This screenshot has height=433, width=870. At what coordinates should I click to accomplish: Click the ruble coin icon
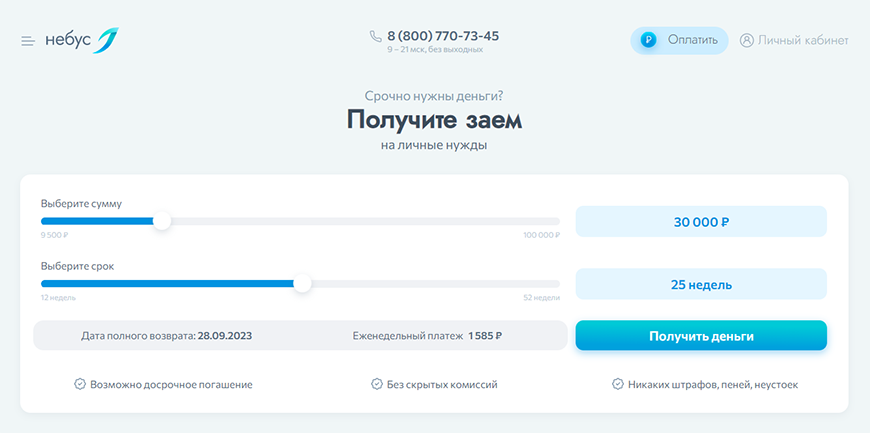pos(648,41)
